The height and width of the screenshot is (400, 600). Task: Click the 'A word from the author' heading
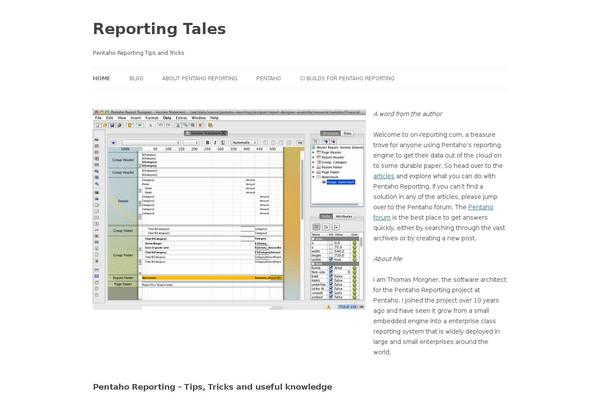pos(408,114)
